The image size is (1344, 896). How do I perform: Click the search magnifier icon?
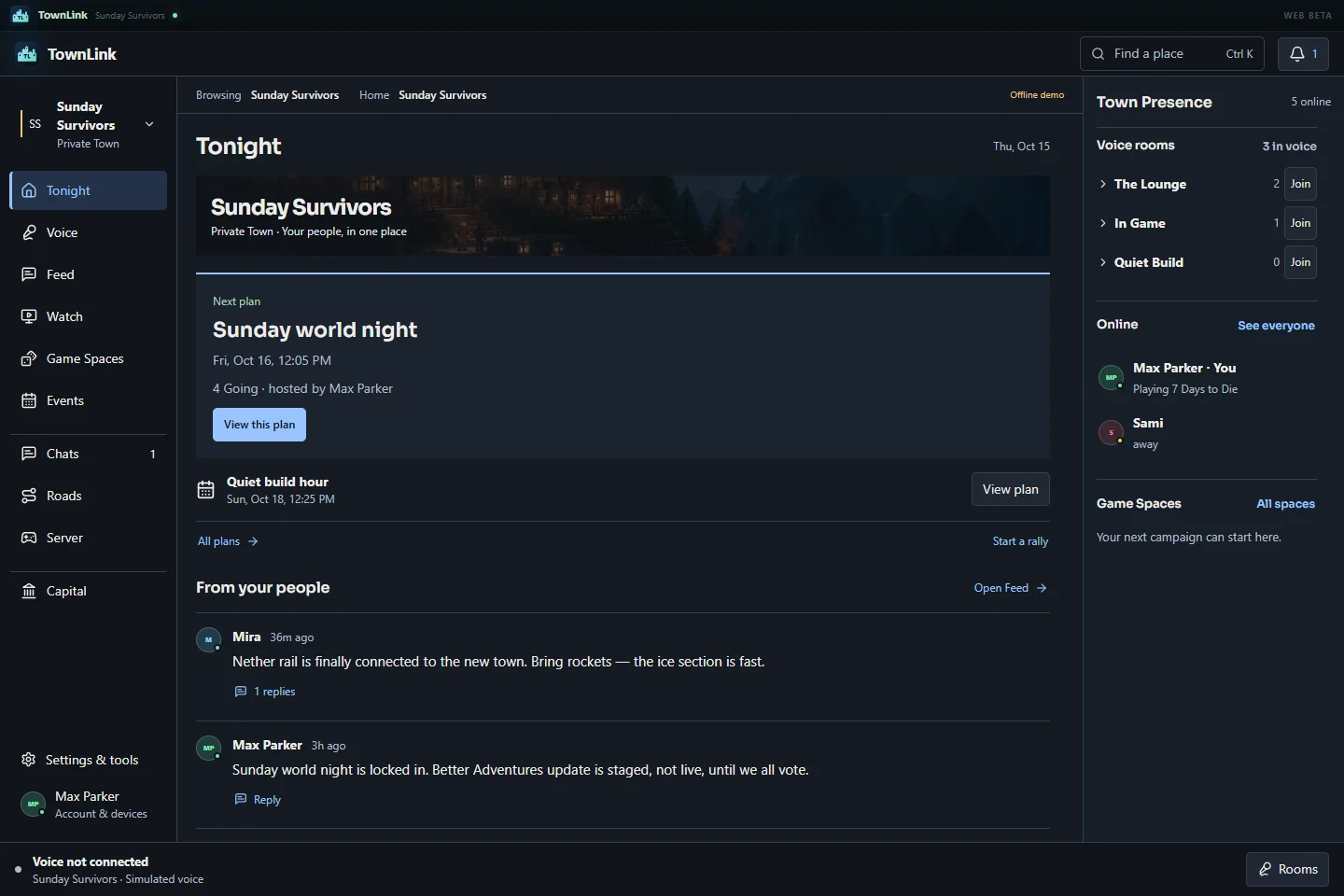click(1099, 54)
